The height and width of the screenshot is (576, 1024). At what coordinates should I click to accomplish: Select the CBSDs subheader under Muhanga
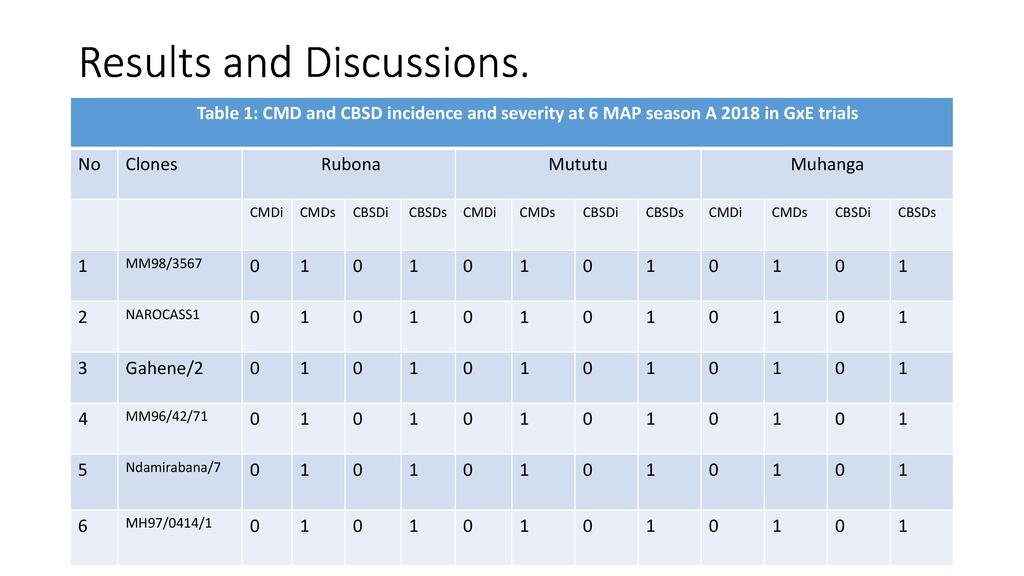pyautogui.click(x=916, y=213)
